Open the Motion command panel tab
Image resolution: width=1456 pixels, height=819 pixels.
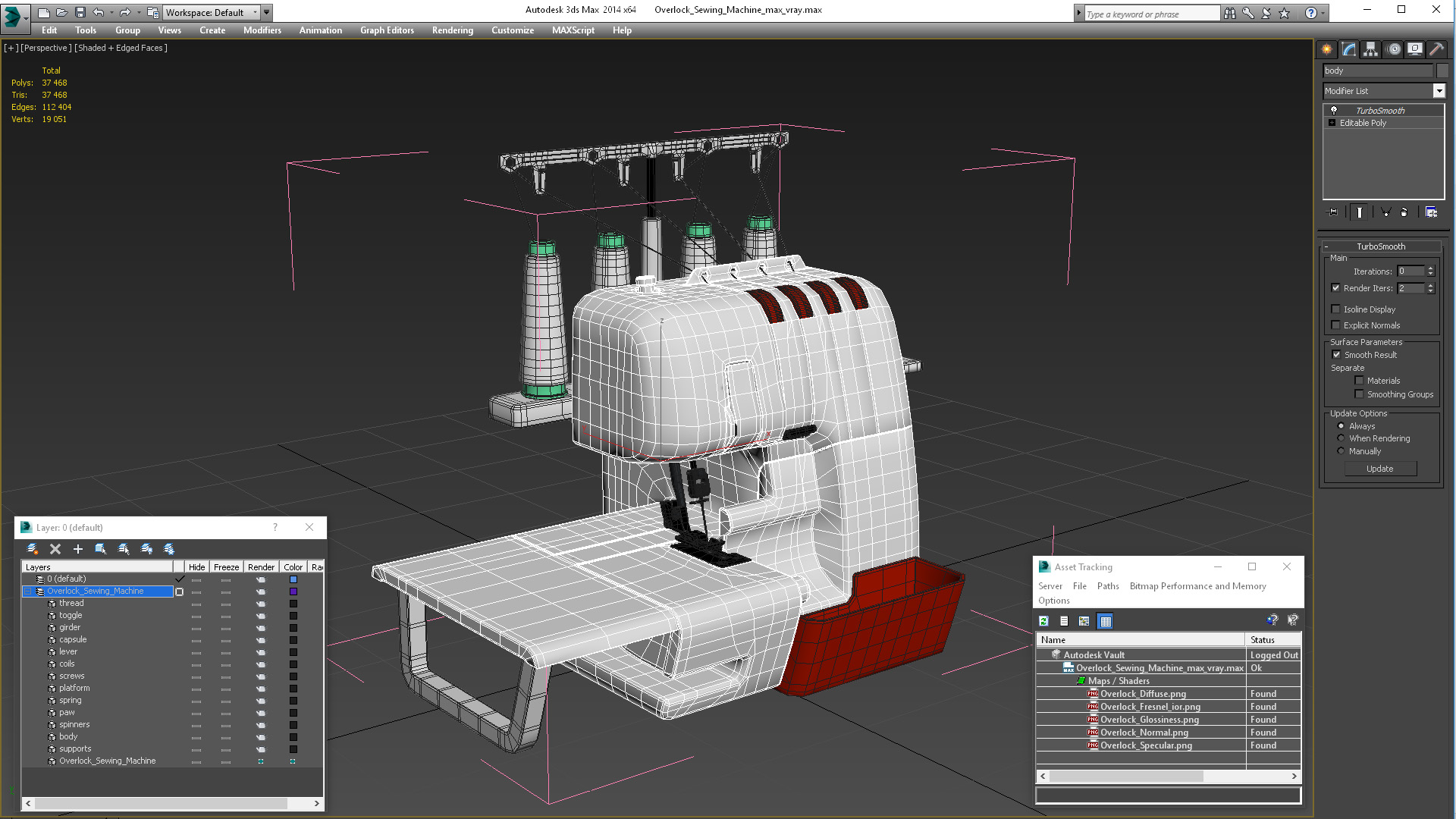tap(1393, 49)
